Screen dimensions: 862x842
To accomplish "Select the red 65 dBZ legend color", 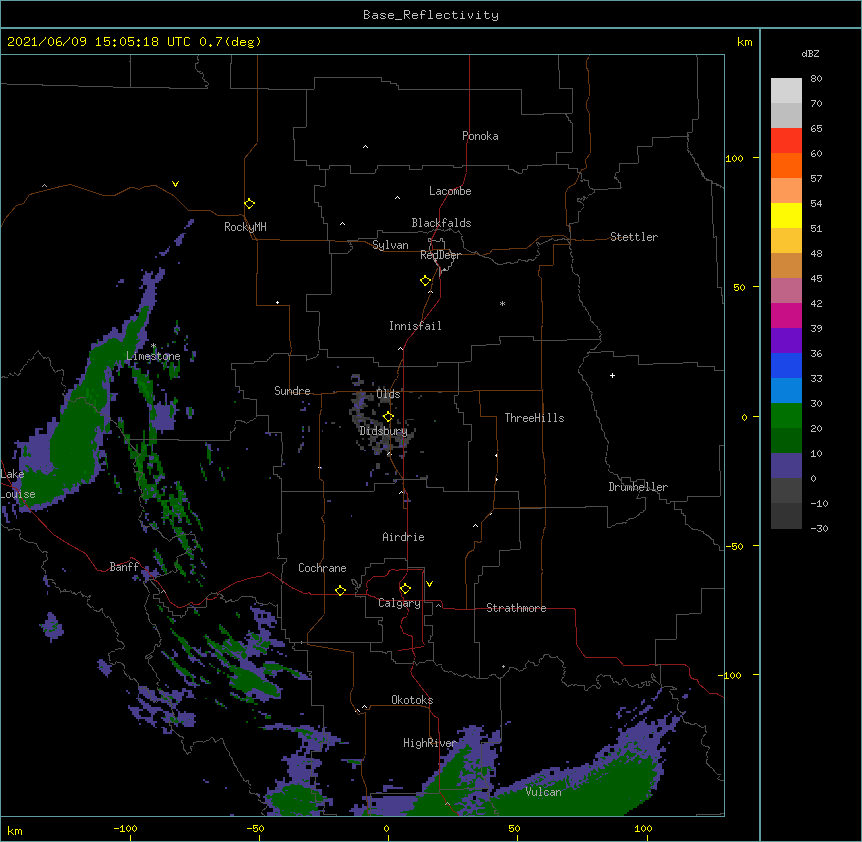I will tap(786, 141).
